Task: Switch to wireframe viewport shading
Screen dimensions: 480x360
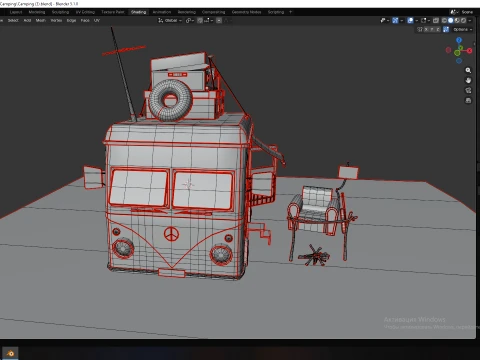Action: (444, 20)
